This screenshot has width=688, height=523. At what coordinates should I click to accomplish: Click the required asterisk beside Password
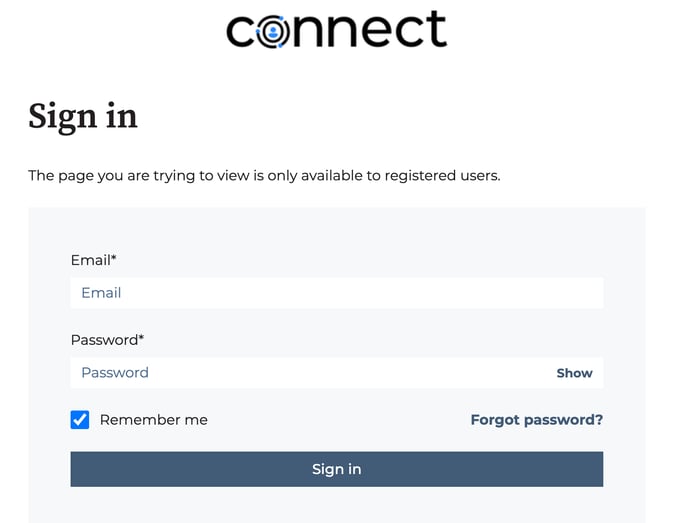click(141, 337)
